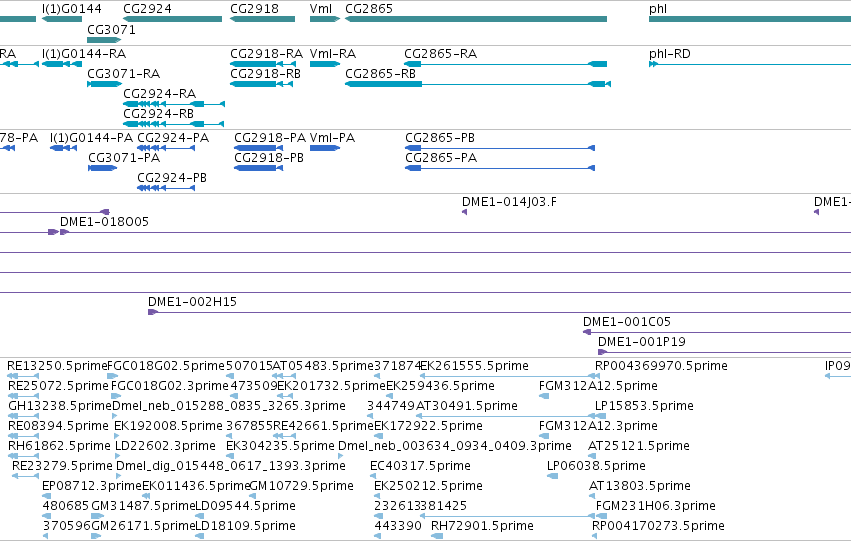Click the CG2865 gene label
Screen dimensions: 851x541
369,9
